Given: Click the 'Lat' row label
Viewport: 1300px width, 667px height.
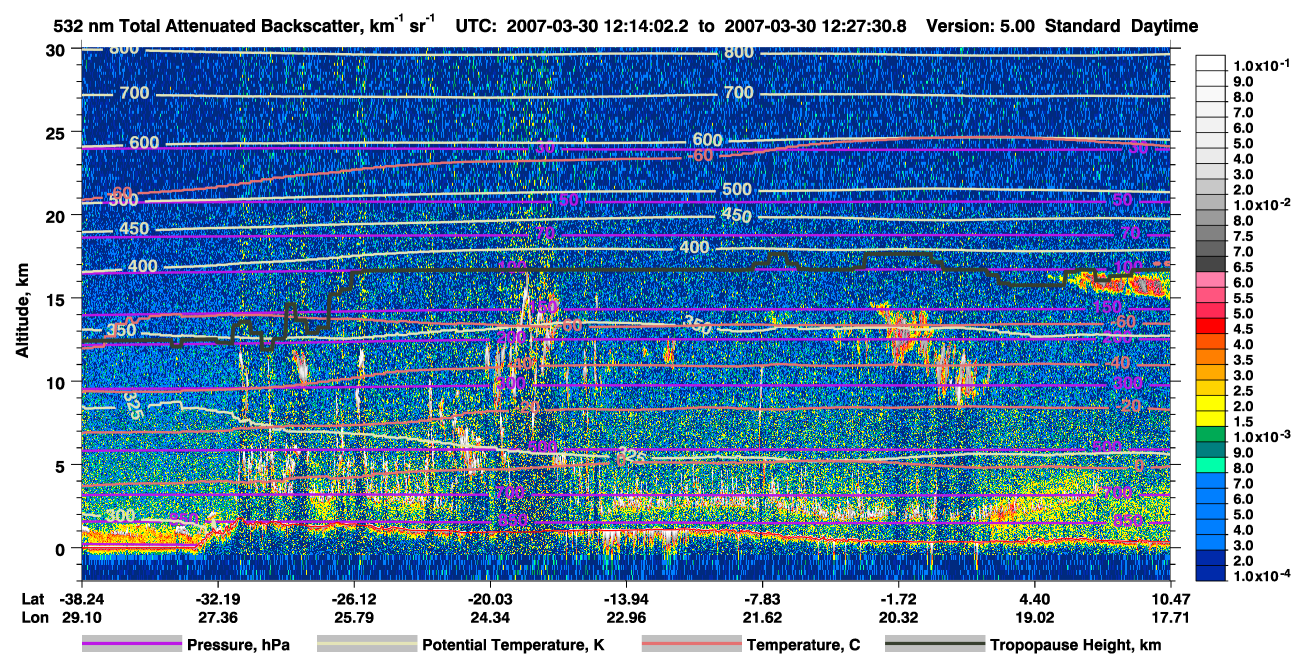Looking at the screenshot, I should coord(34,598).
